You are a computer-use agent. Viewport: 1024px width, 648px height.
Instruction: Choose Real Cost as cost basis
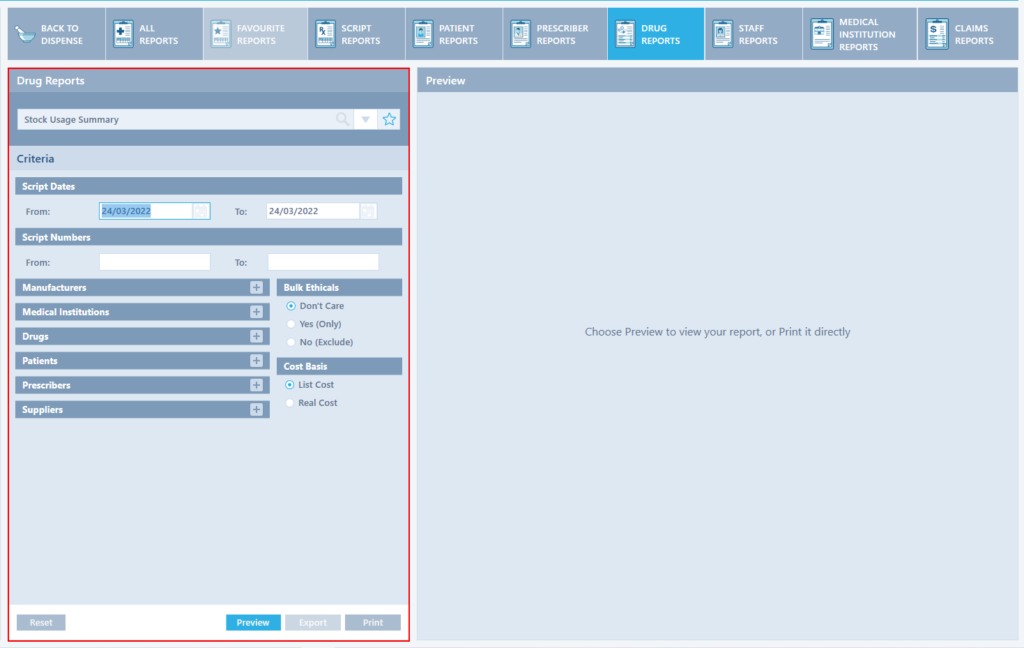pyautogui.click(x=291, y=403)
